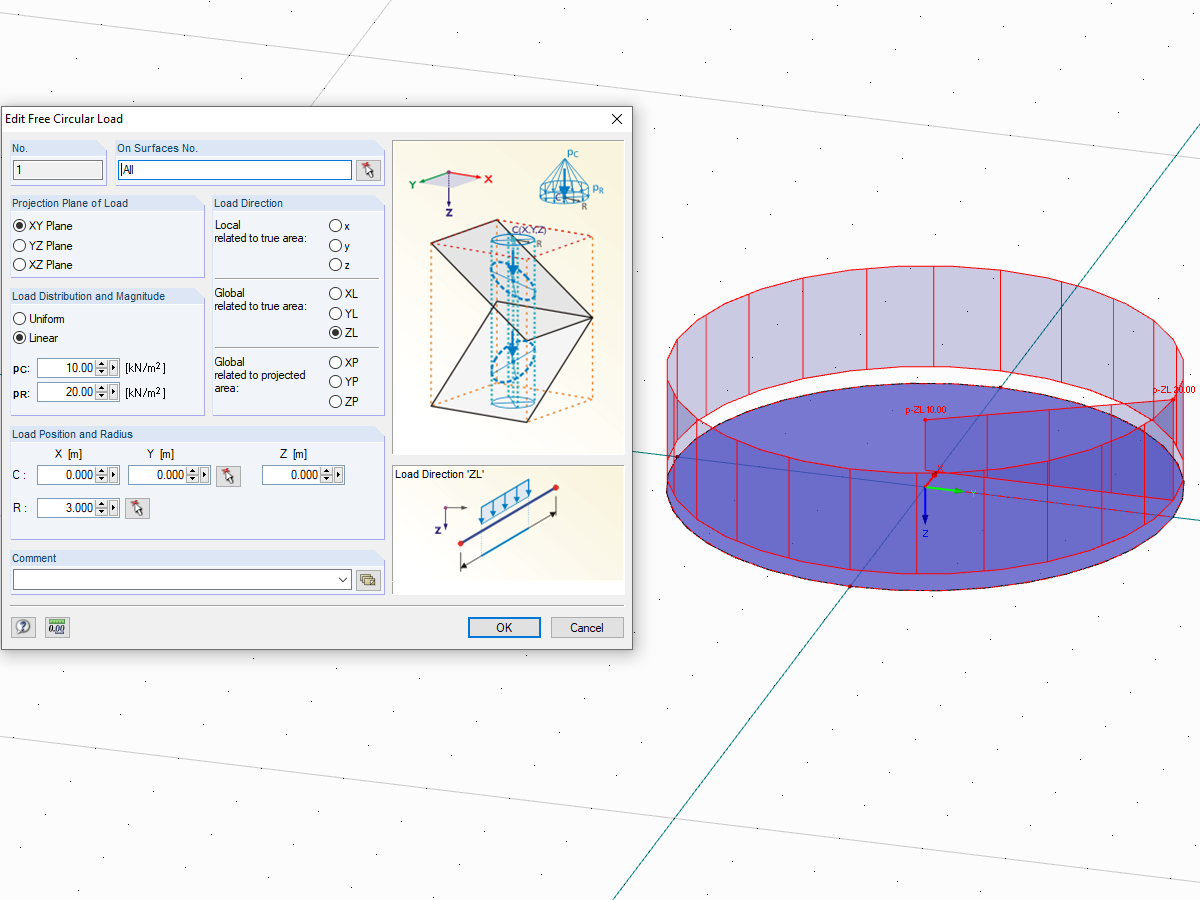Image resolution: width=1200 pixels, height=900 pixels.
Task: Open the side arrow menu of the R field
Action: coord(114,508)
